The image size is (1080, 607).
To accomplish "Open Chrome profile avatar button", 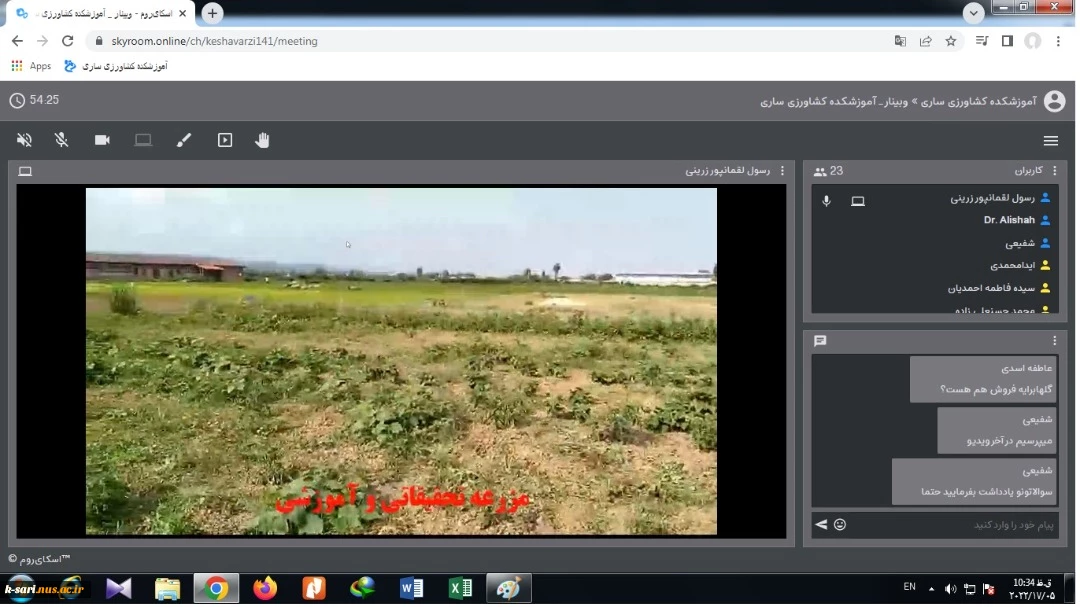I will coord(1032,41).
